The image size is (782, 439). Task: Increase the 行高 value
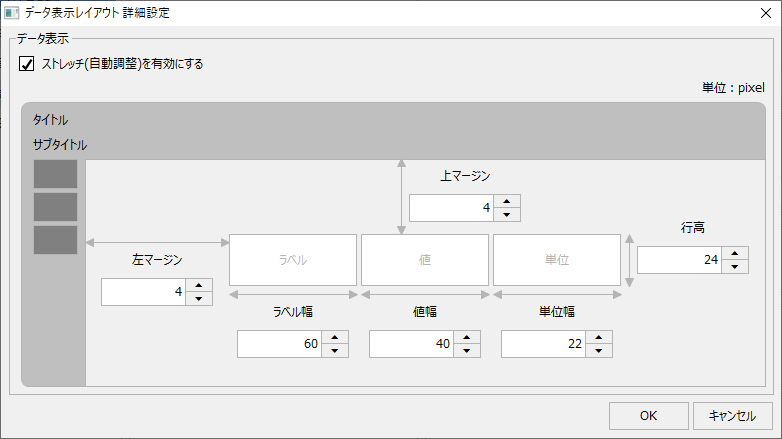click(x=736, y=253)
